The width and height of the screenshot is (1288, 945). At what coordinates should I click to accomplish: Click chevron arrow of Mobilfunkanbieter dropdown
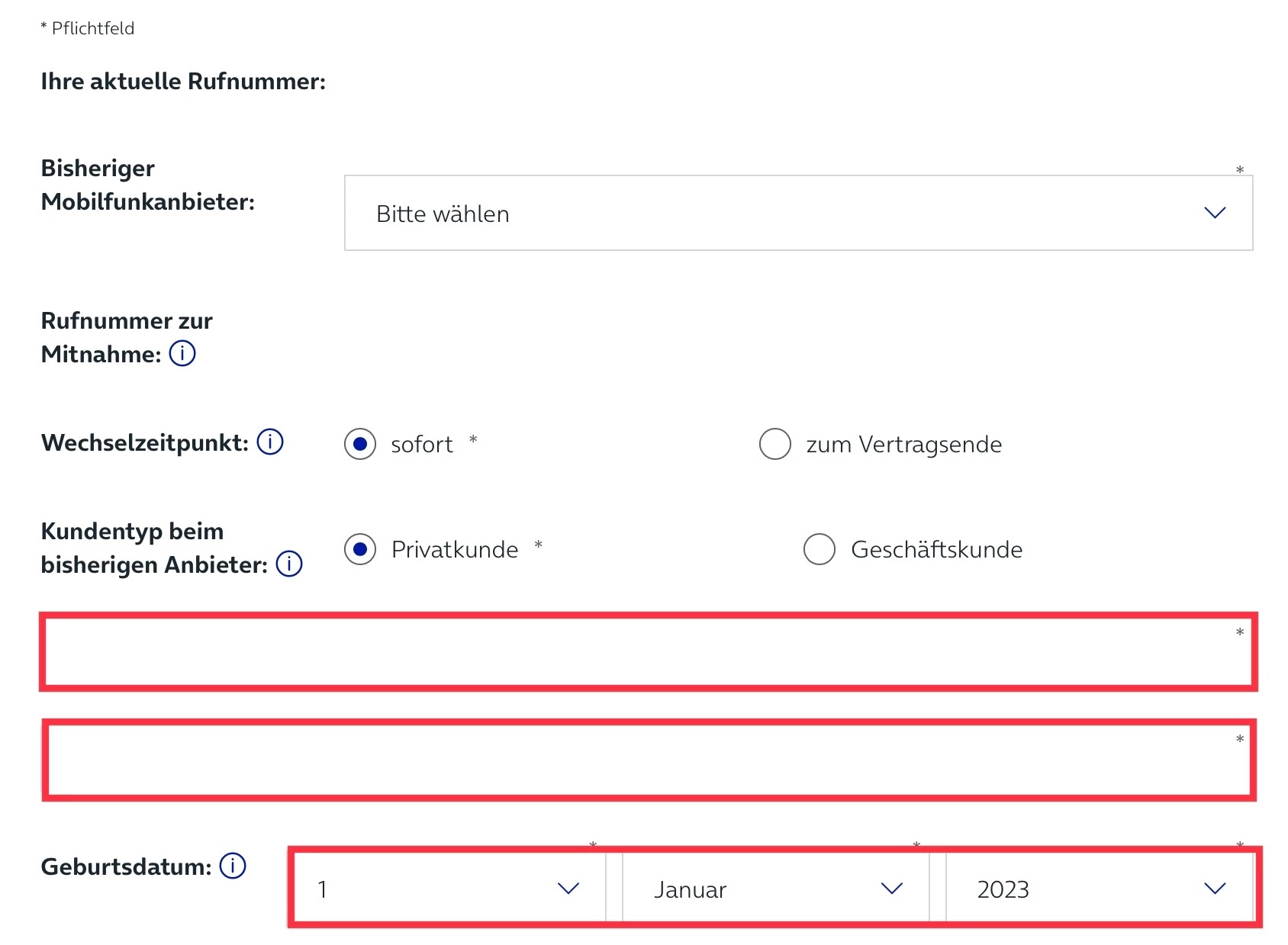coord(1215,213)
